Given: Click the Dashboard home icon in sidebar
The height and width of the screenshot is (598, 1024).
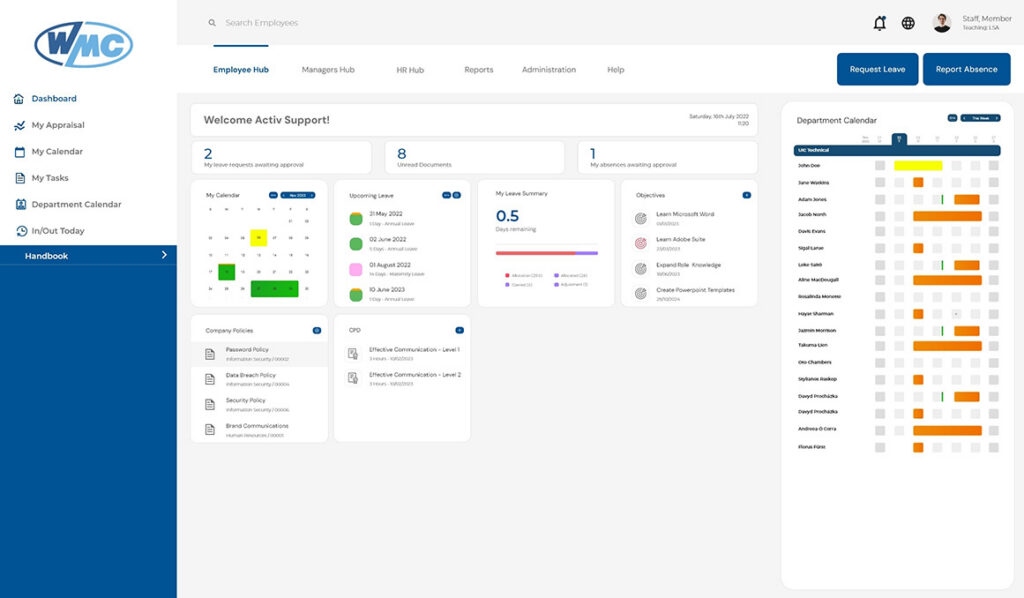Looking at the screenshot, I should [x=19, y=99].
